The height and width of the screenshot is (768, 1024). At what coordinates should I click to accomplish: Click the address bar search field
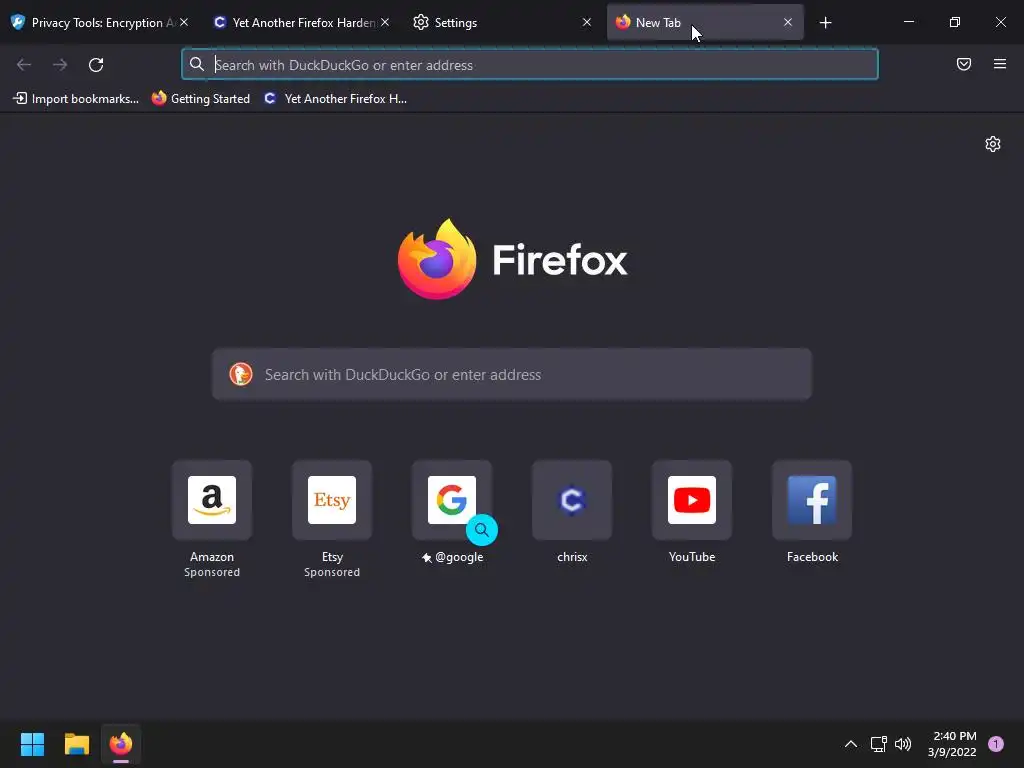coord(530,65)
